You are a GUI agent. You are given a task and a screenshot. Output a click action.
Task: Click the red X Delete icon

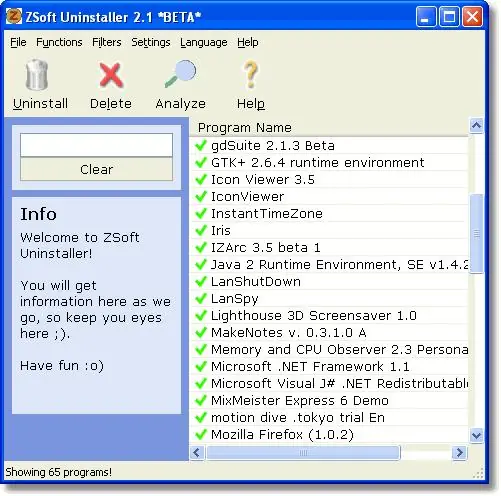coord(111,75)
